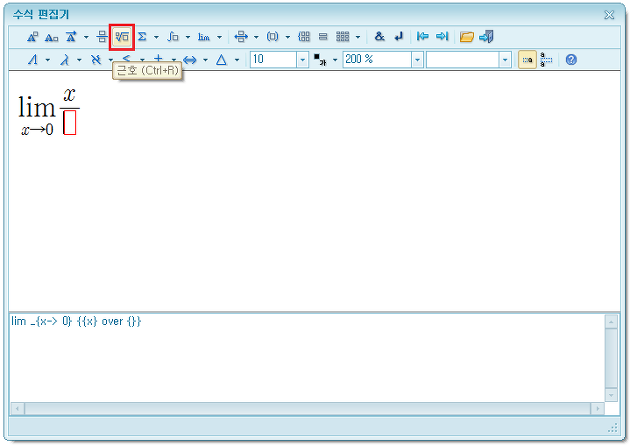Close the 수식 편집기 window
Image resolution: width=630 pixels, height=445 pixels.
[609, 15]
